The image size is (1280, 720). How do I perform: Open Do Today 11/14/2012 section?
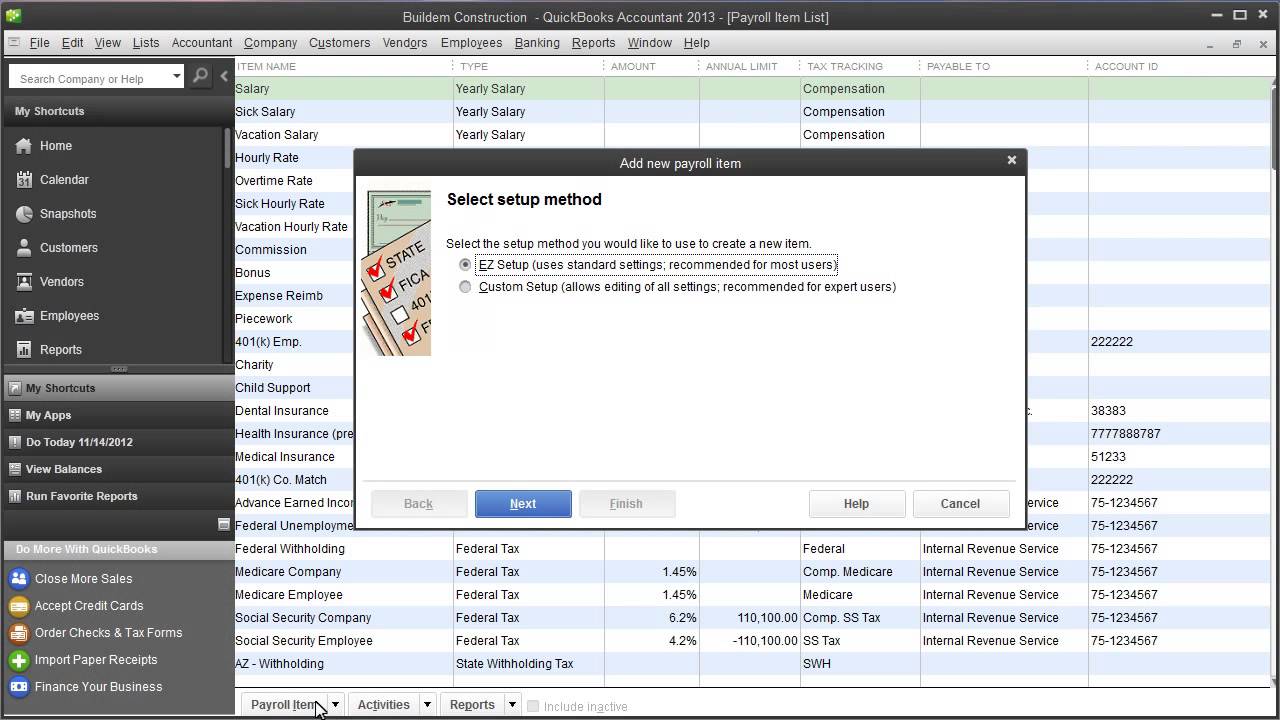click(x=118, y=442)
